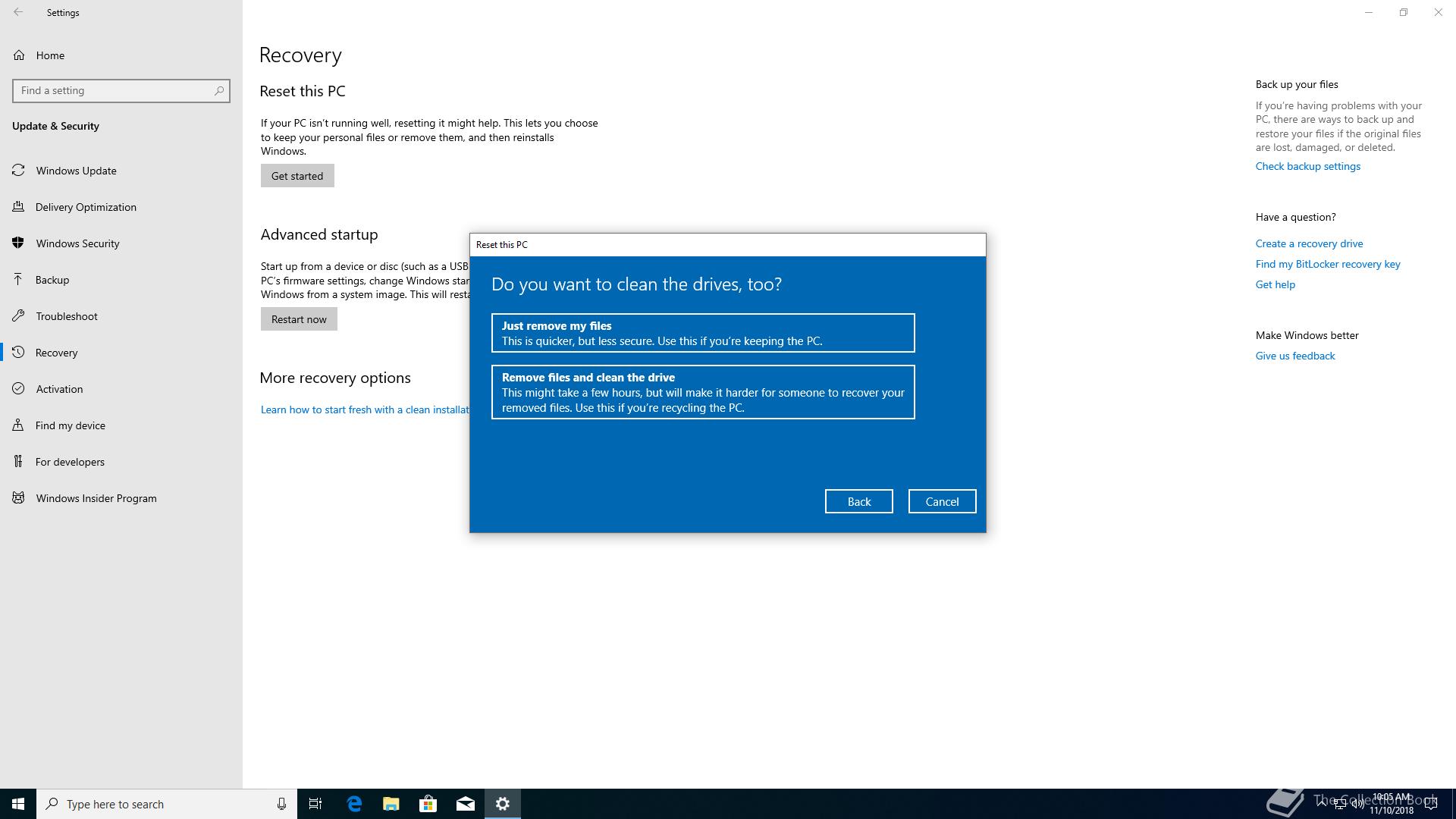1456x819 pixels.
Task: Open Microsoft Store from the taskbar
Action: 428,804
